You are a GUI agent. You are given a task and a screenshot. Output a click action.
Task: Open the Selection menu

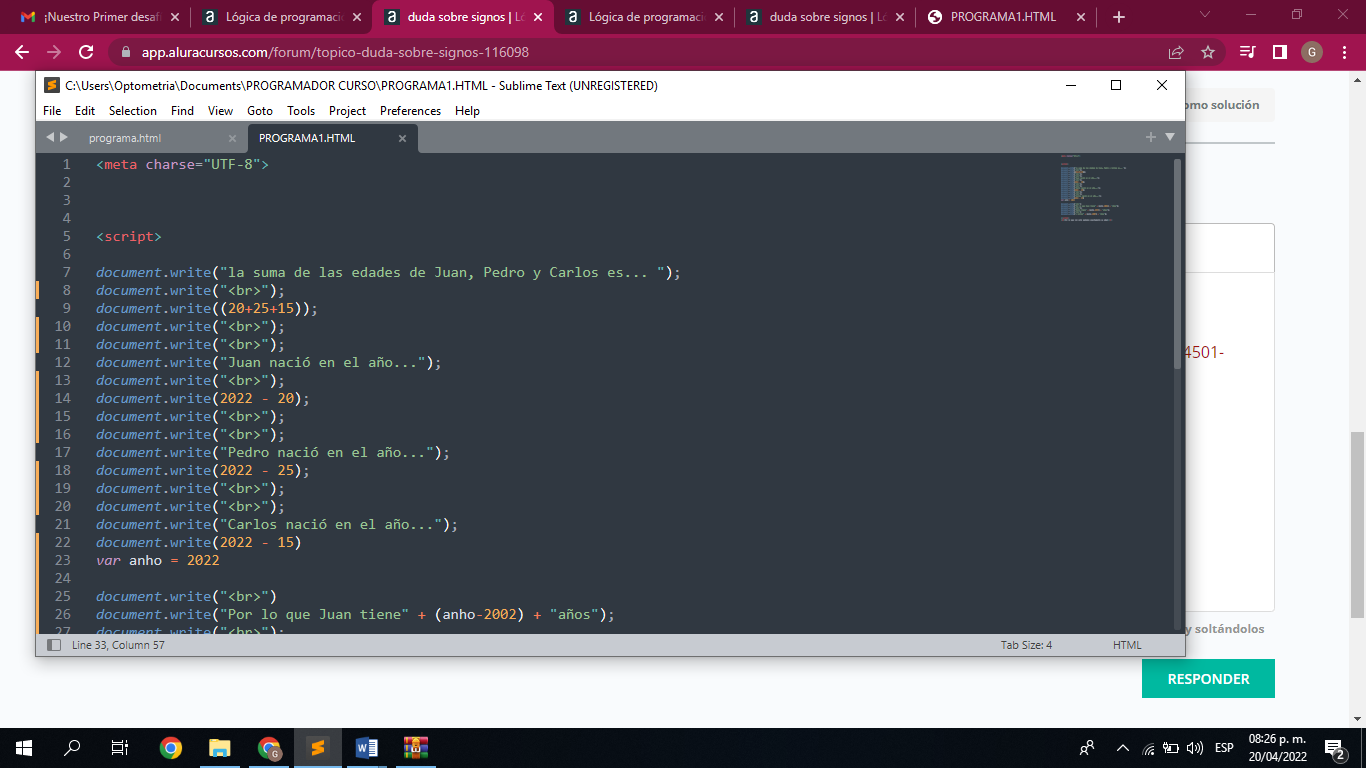click(133, 111)
